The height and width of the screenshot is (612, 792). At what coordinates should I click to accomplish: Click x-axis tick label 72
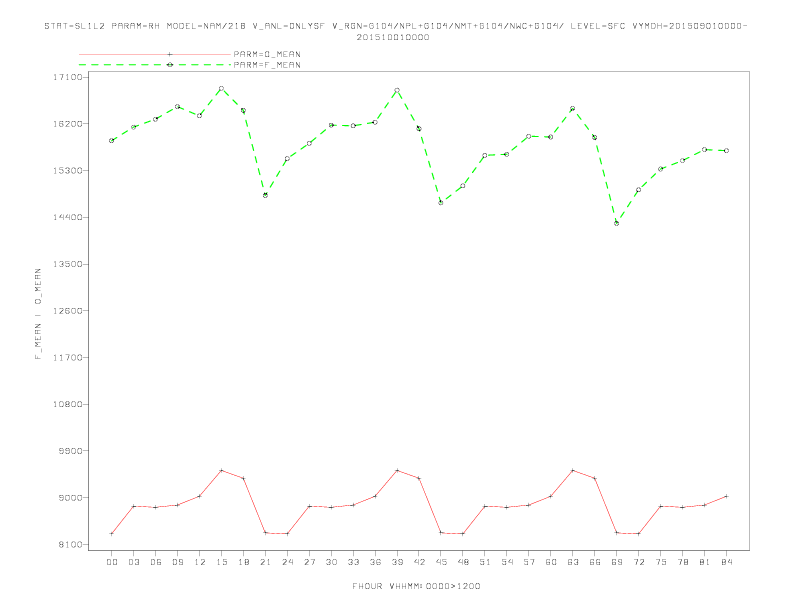click(x=638, y=562)
